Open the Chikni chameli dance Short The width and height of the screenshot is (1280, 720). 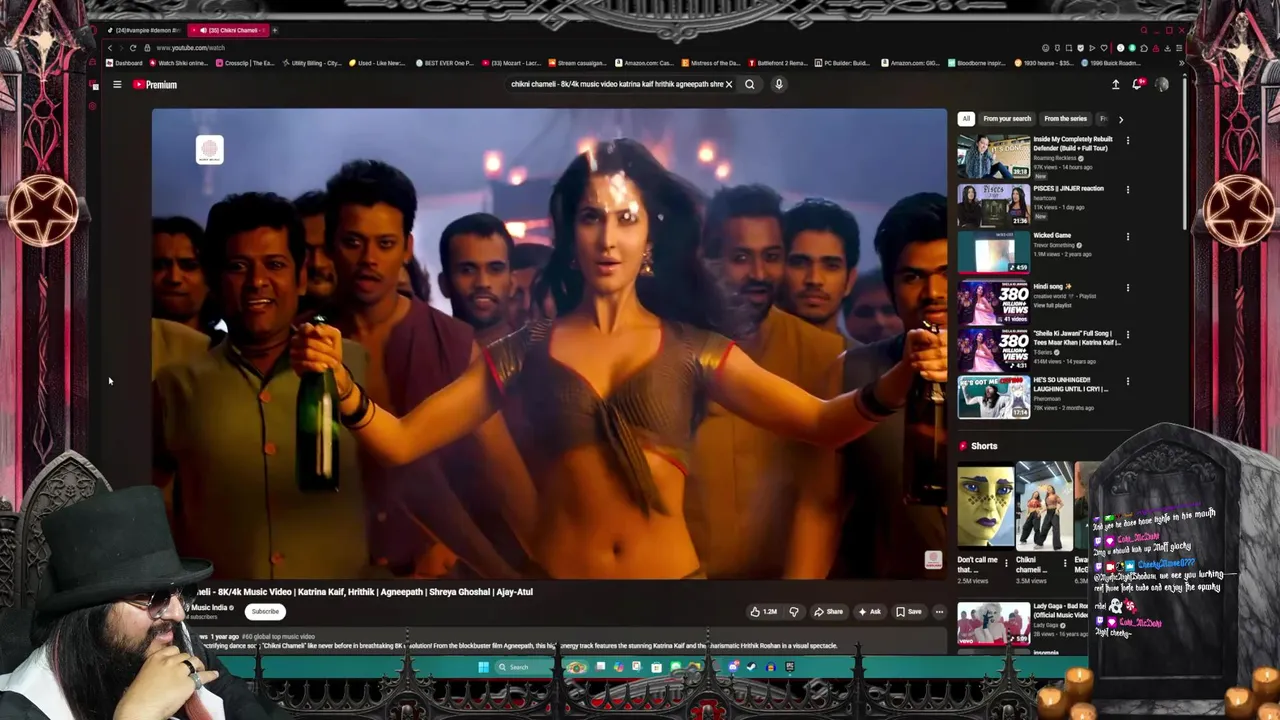point(1044,506)
